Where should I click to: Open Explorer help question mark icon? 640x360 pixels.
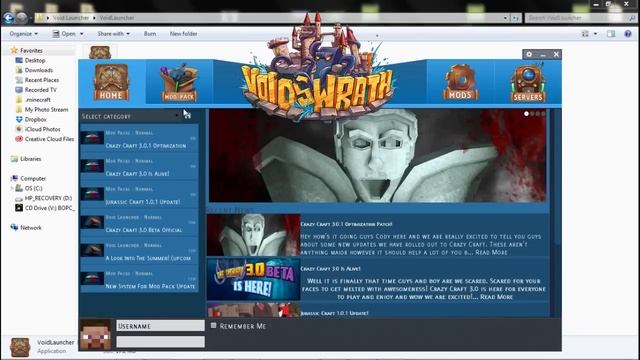(628, 34)
